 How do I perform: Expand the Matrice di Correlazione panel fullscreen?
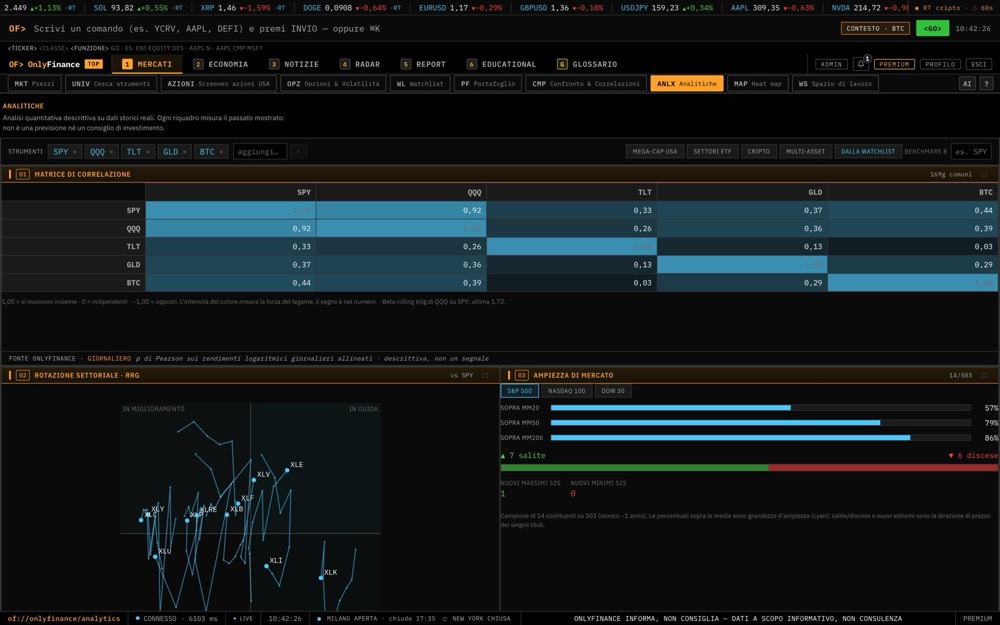(x=984, y=174)
